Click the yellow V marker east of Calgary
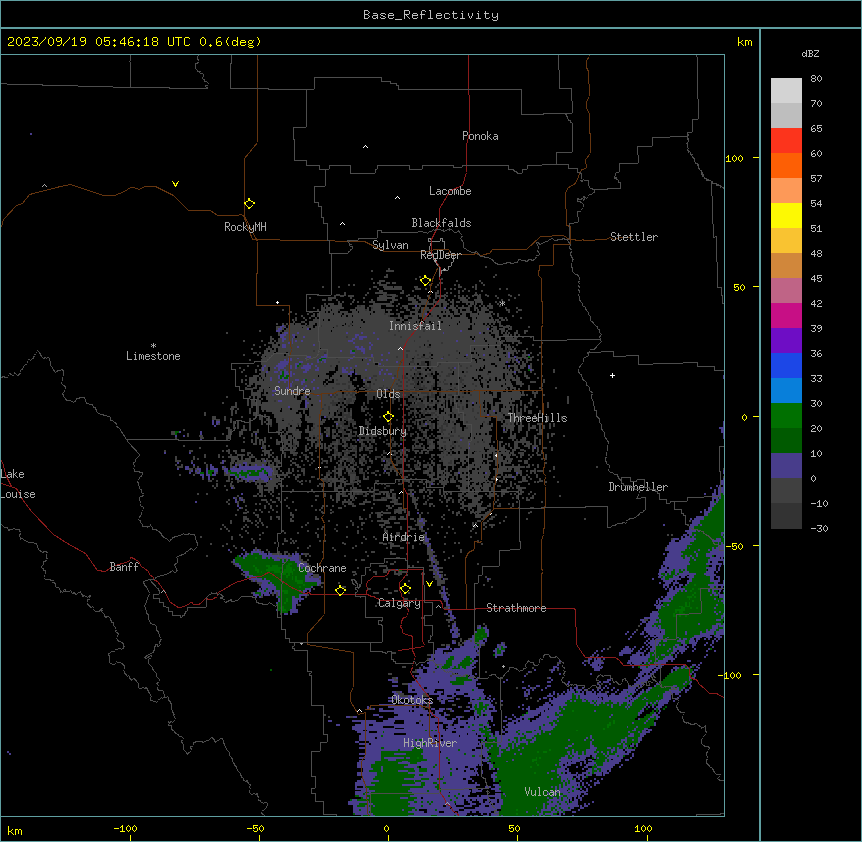Image resolution: width=862 pixels, height=842 pixels. tap(429, 584)
